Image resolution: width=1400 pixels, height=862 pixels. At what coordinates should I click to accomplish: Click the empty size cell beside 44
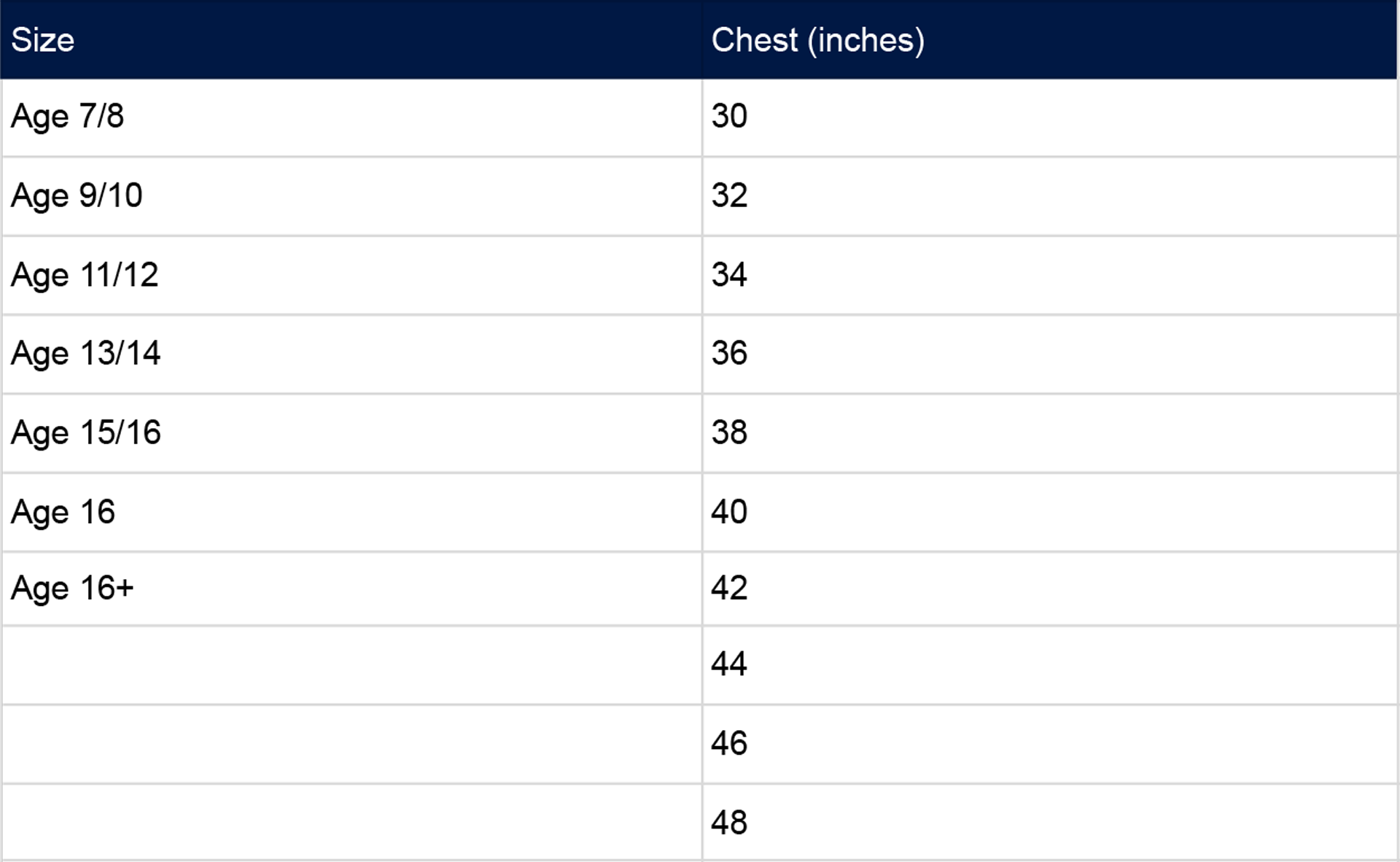351,665
